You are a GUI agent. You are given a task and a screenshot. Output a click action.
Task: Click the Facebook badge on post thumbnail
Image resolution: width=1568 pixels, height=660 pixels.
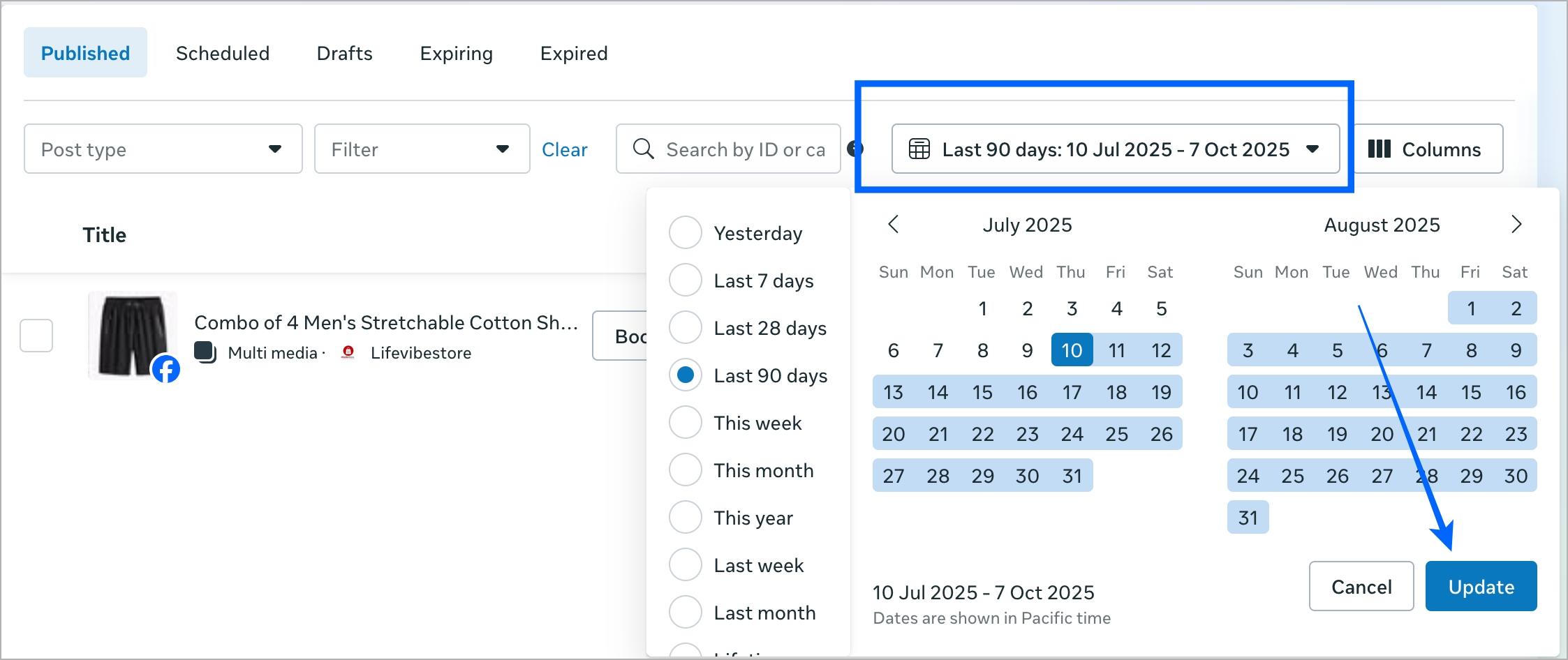tap(166, 369)
